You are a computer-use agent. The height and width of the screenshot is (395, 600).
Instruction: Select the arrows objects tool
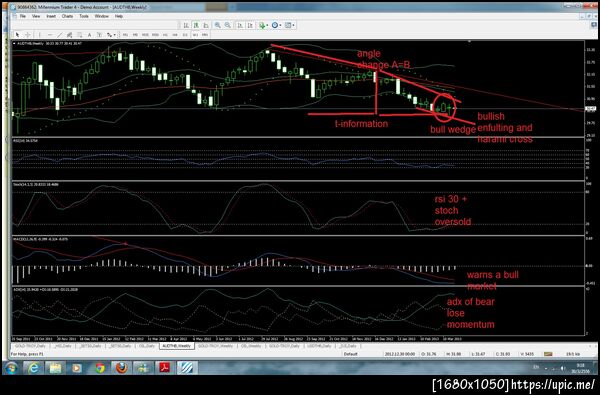(109, 35)
